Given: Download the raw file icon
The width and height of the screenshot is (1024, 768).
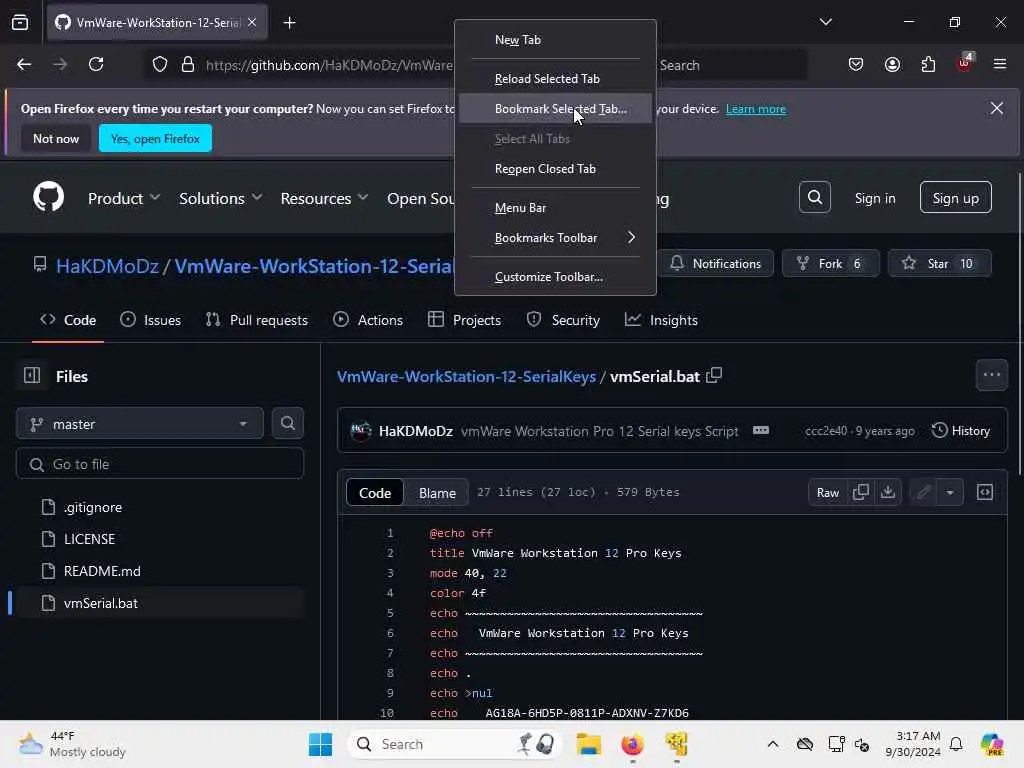Looking at the screenshot, I should [x=888, y=492].
